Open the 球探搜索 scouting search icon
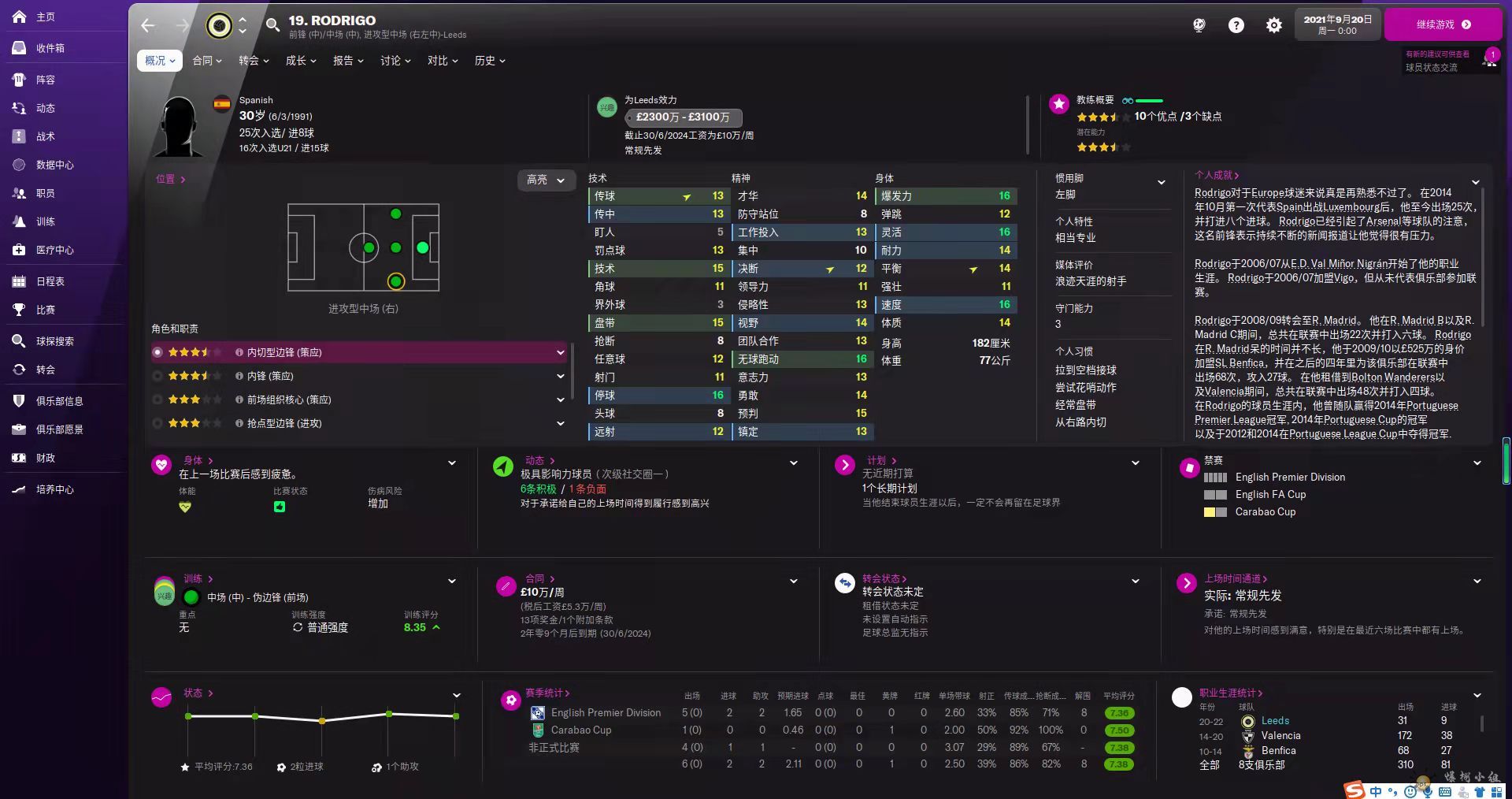 (20, 341)
